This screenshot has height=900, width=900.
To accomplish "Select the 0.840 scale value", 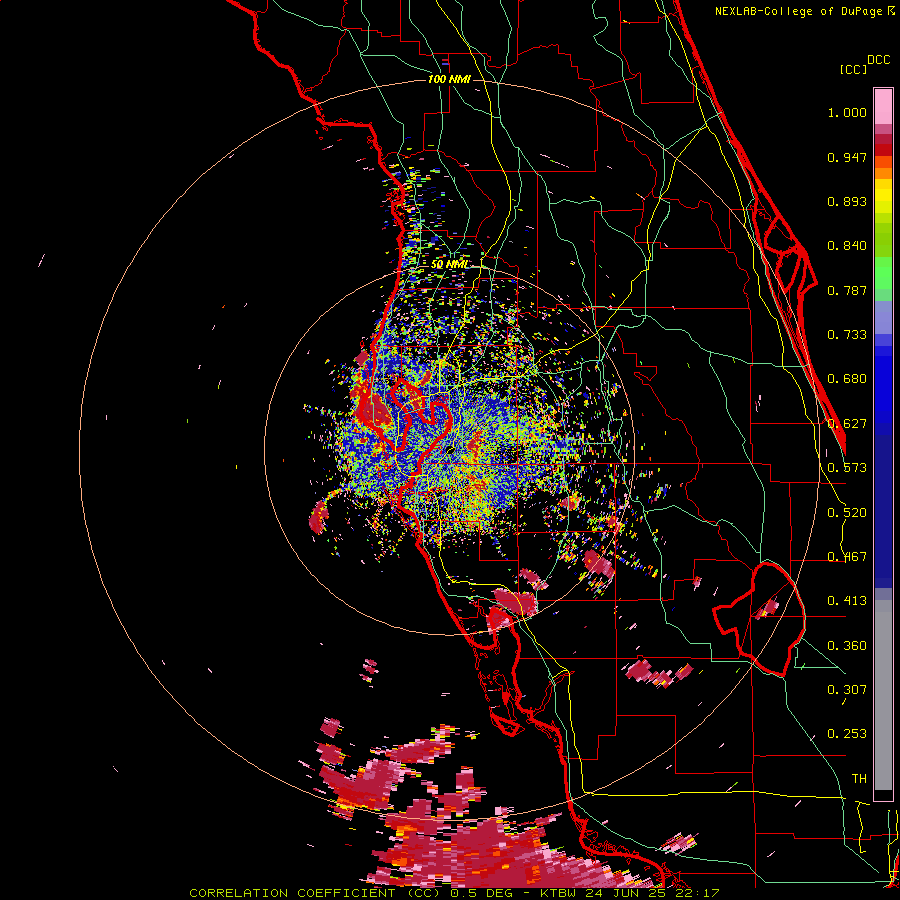I will pyautogui.click(x=847, y=246).
